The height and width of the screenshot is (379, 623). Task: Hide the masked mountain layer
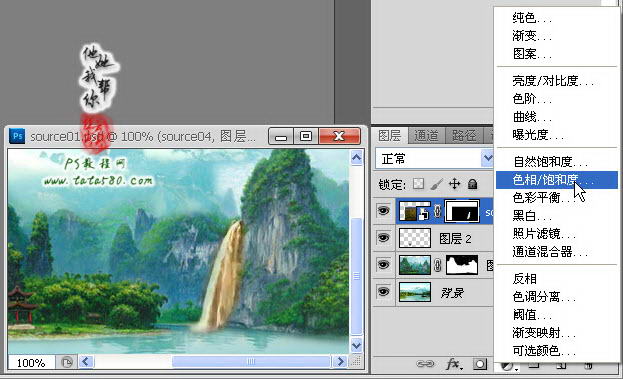(383, 264)
